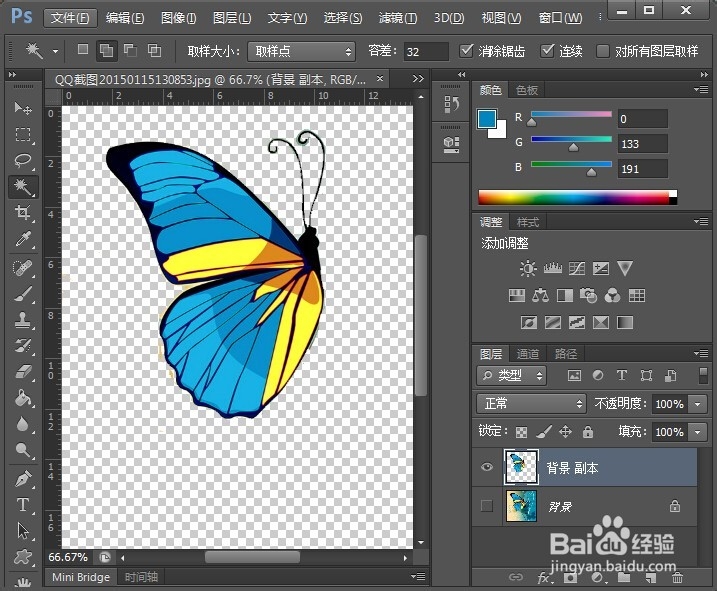Open History panel icon
The width and height of the screenshot is (717, 591).
pos(451,104)
